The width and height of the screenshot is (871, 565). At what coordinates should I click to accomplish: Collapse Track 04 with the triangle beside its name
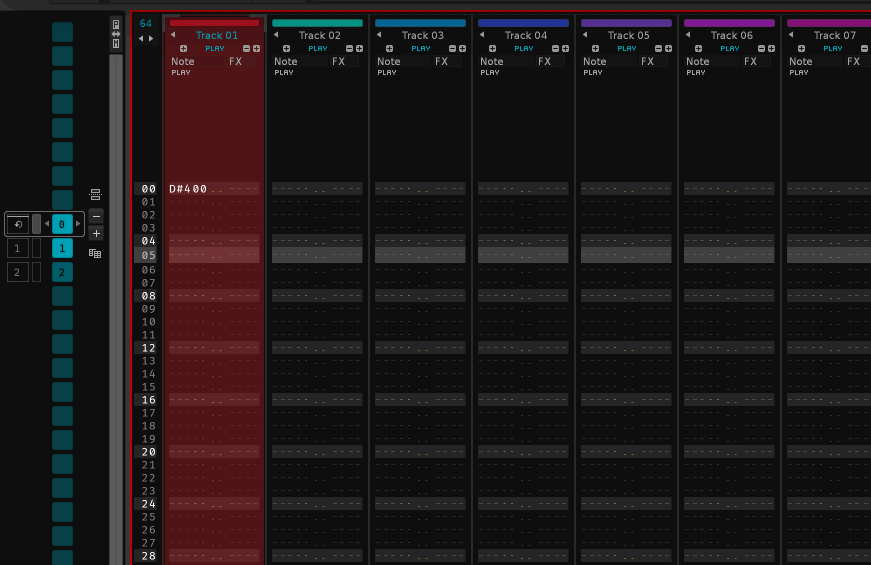click(482, 35)
